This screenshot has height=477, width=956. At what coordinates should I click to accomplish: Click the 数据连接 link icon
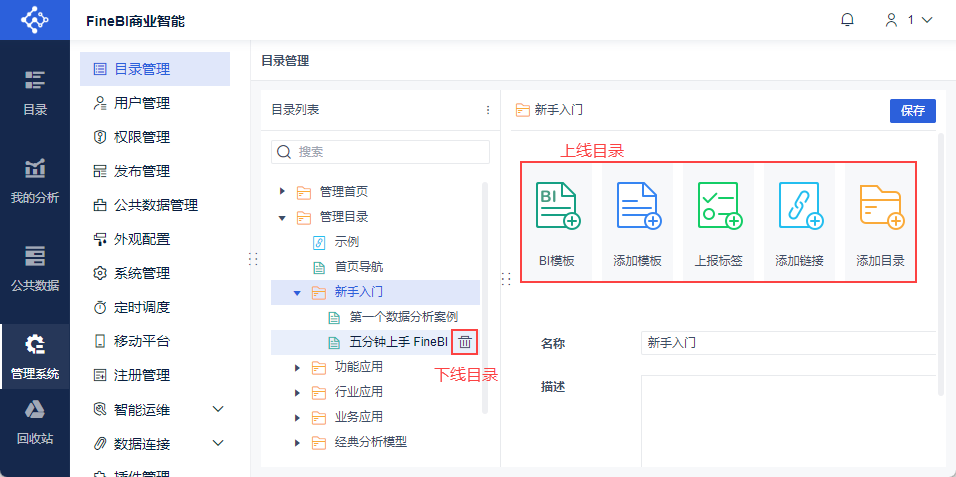(99, 443)
